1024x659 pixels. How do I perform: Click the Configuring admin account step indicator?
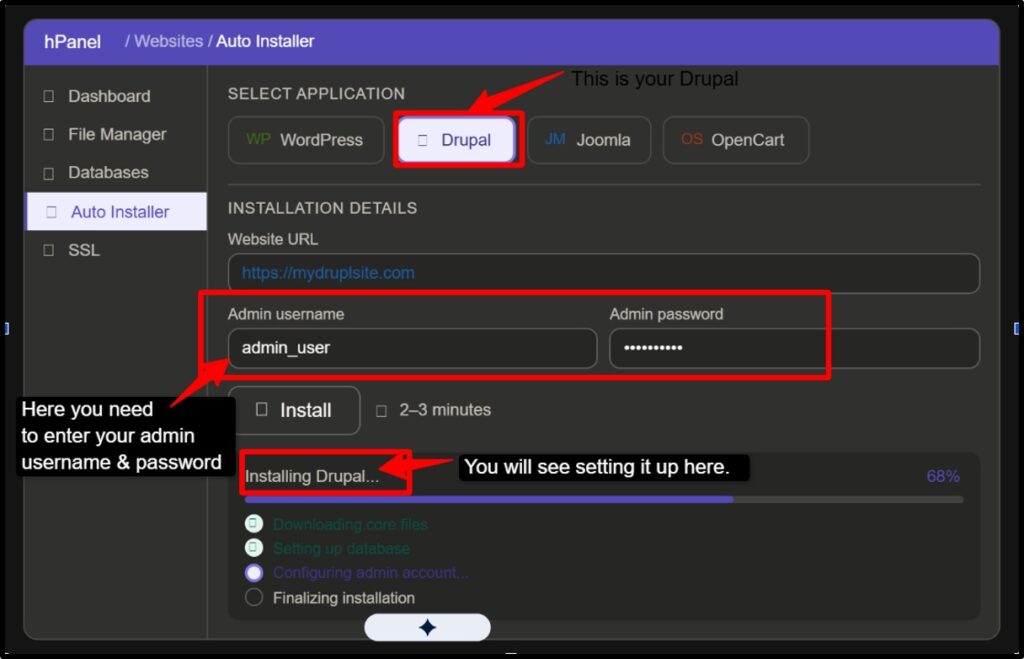[253, 573]
